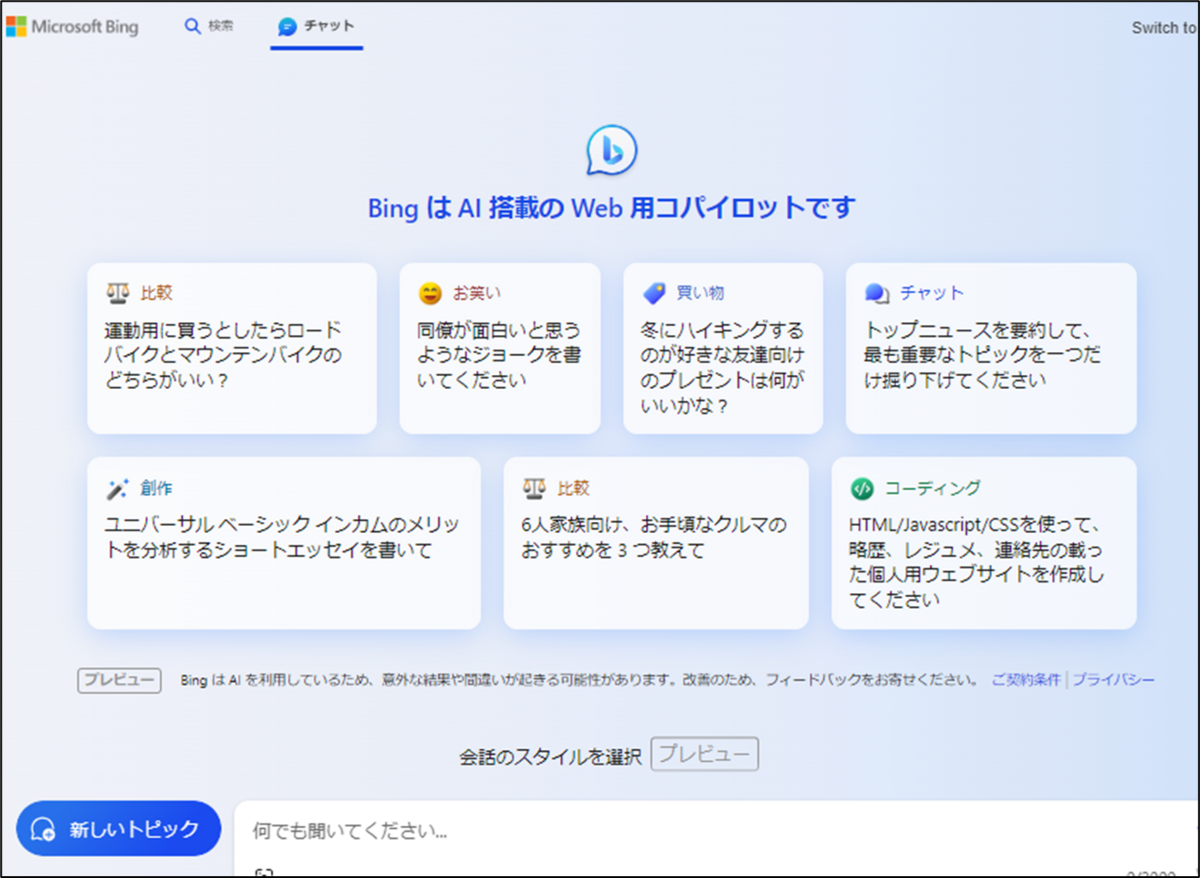Select the joke for coworkers card
The image size is (1200, 878).
[500, 348]
